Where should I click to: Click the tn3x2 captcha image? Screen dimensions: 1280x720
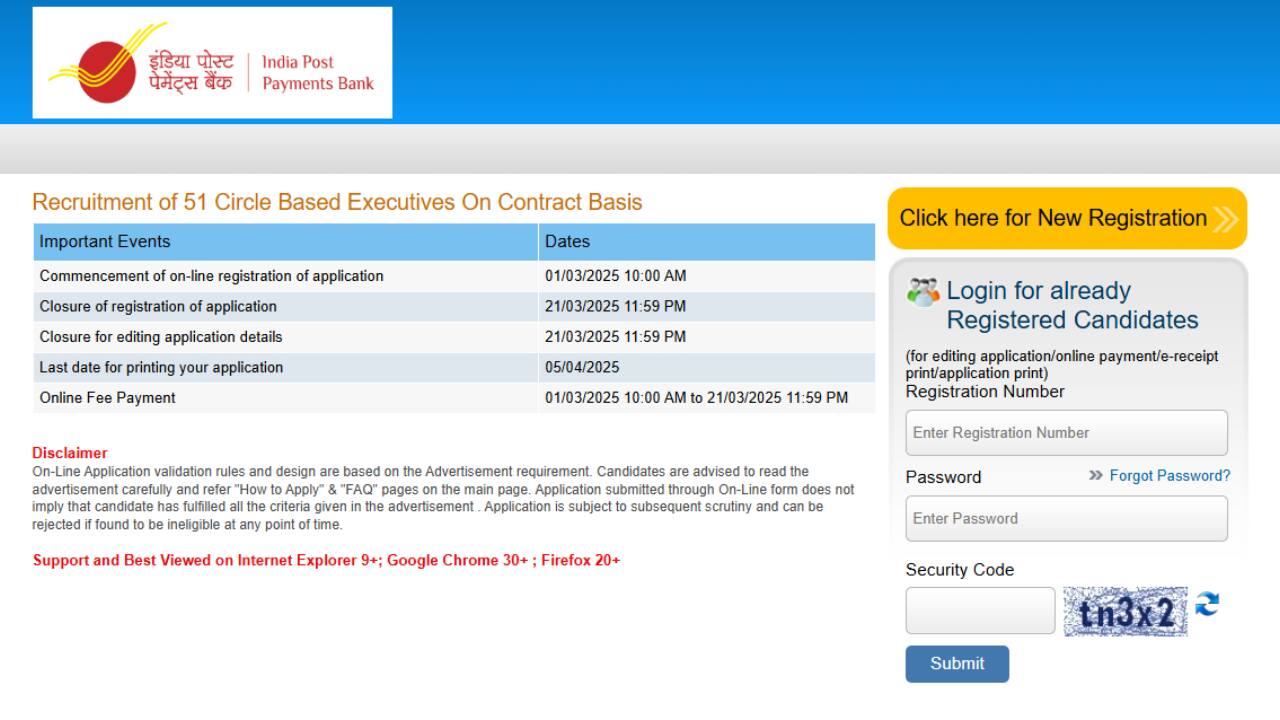tap(1126, 611)
